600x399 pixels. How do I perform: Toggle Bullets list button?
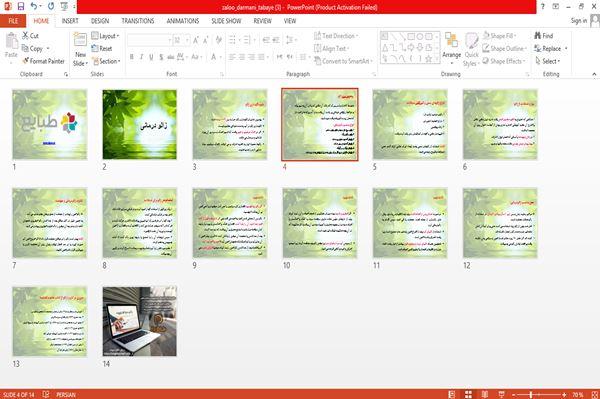pyautogui.click(x=232, y=40)
